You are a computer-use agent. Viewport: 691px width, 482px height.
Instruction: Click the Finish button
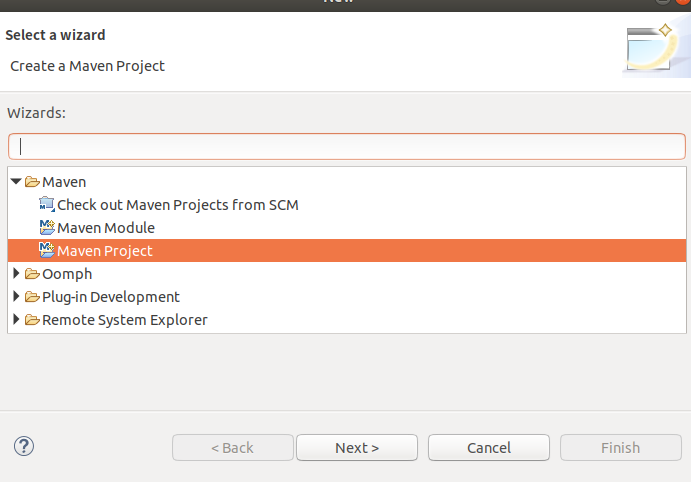[x=620, y=448]
